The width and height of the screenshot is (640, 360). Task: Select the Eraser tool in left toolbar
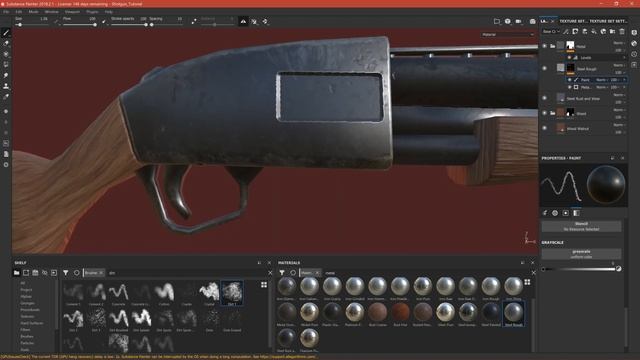tap(6, 43)
